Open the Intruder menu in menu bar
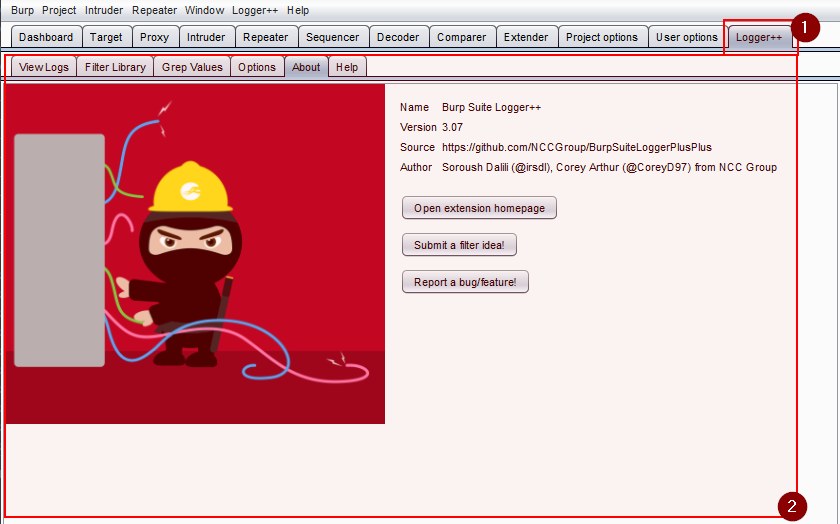 click(104, 10)
